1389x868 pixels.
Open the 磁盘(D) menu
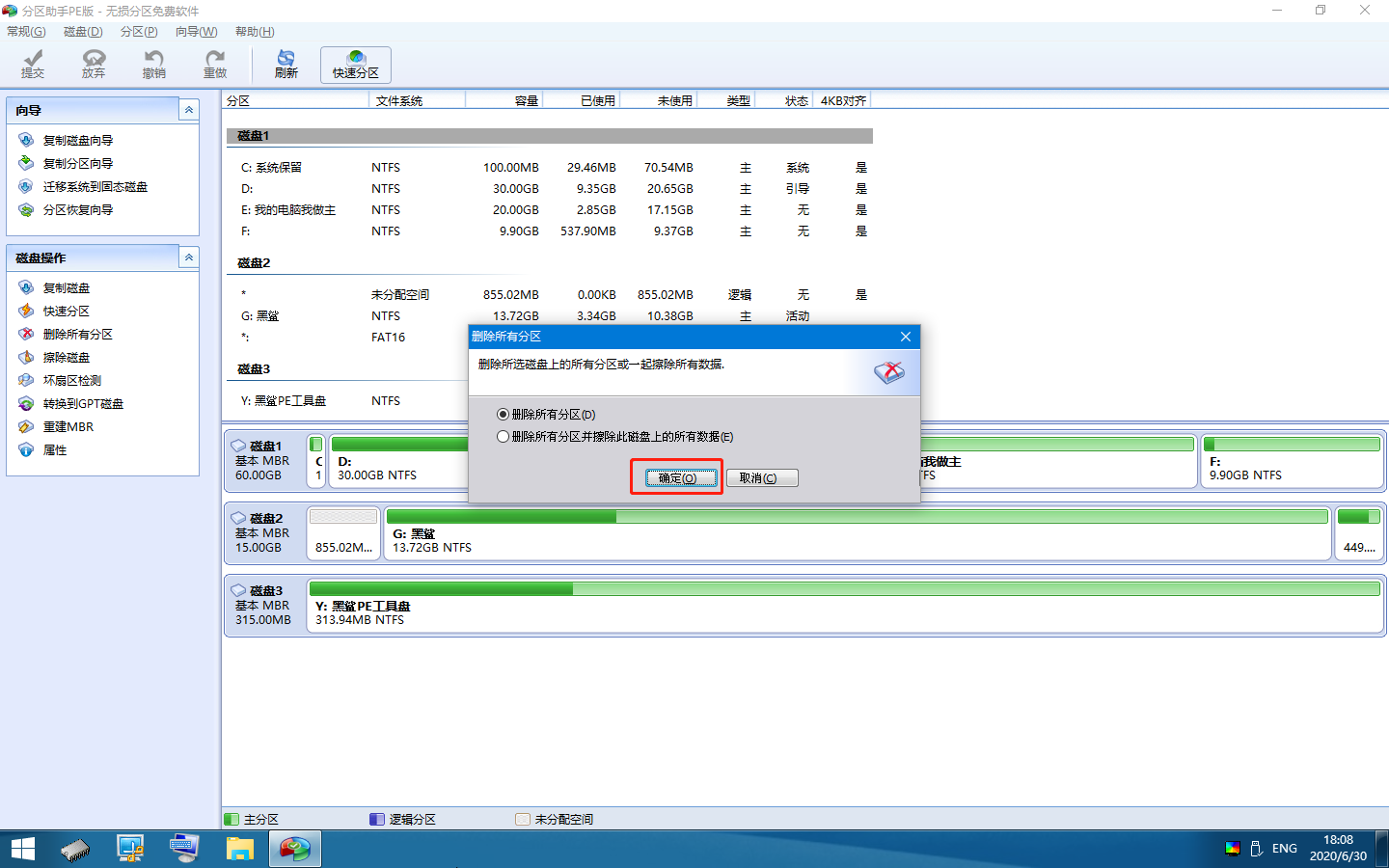pos(83,32)
